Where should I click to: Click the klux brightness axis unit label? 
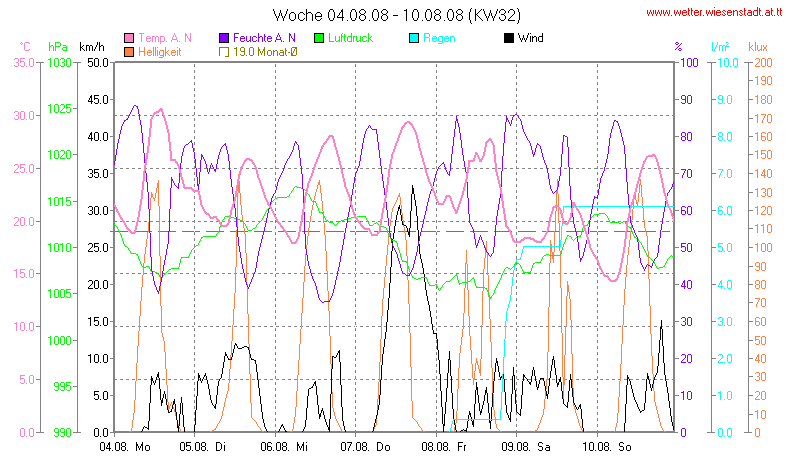[x=758, y=47]
